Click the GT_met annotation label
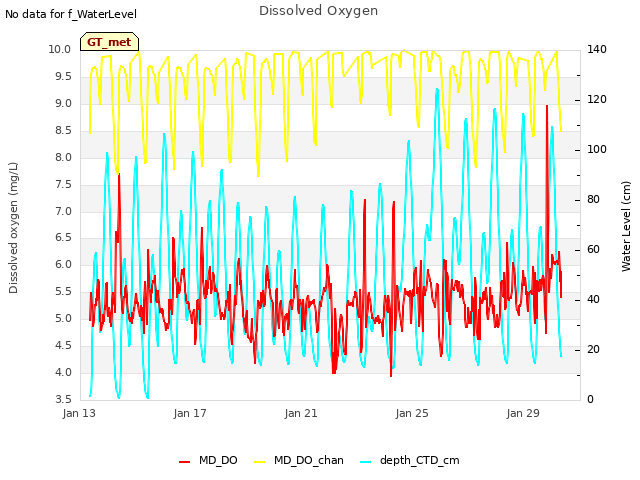The height and width of the screenshot is (480, 640). pos(109,42)
